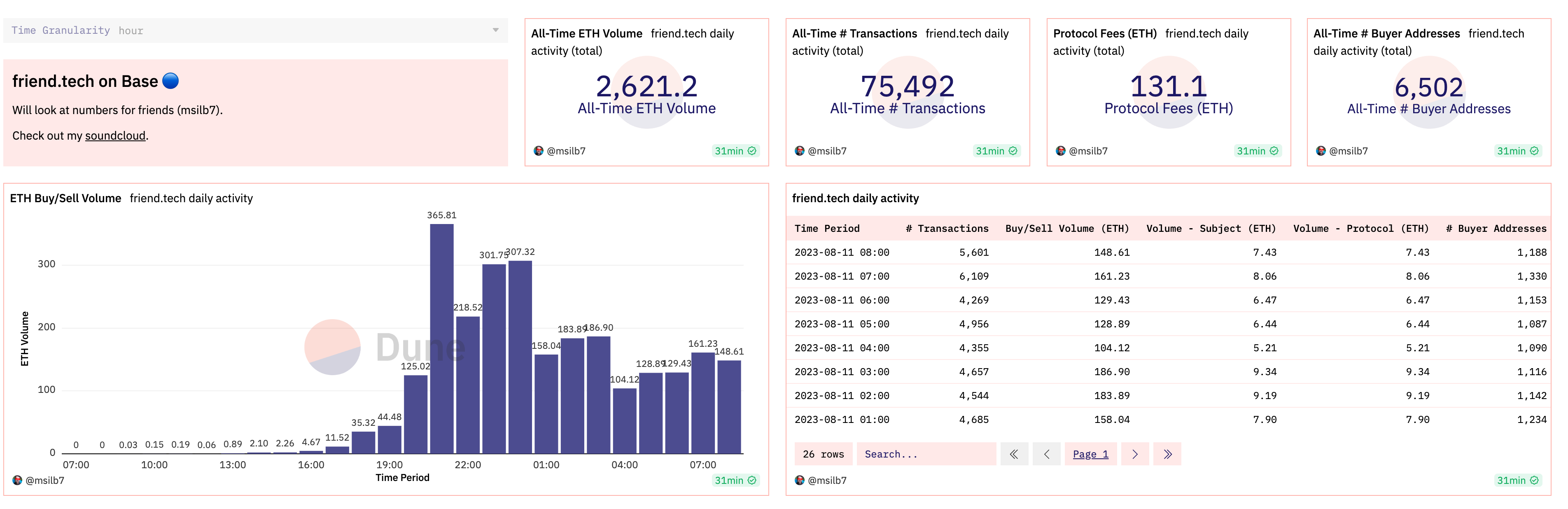1568x509 pixels.
Task: Go to next page of table
Action: click(x=1134, y=454)
